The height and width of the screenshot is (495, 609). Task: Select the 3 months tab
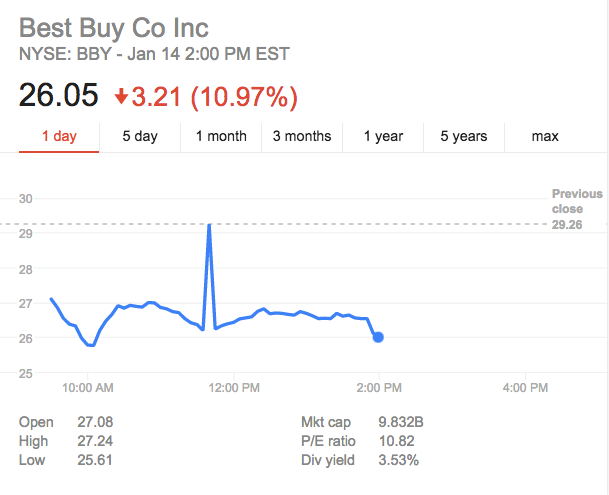[x=302, y=136]
